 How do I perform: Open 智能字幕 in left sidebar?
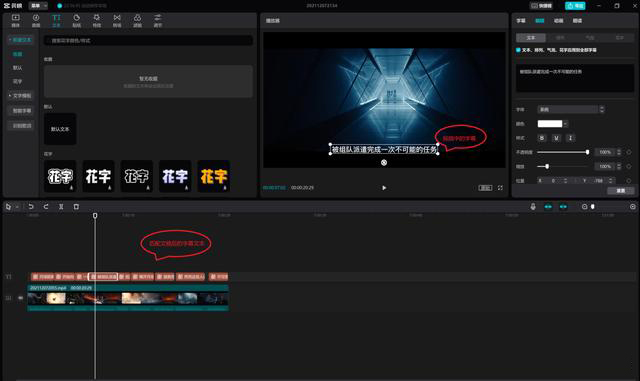(22, 111)
